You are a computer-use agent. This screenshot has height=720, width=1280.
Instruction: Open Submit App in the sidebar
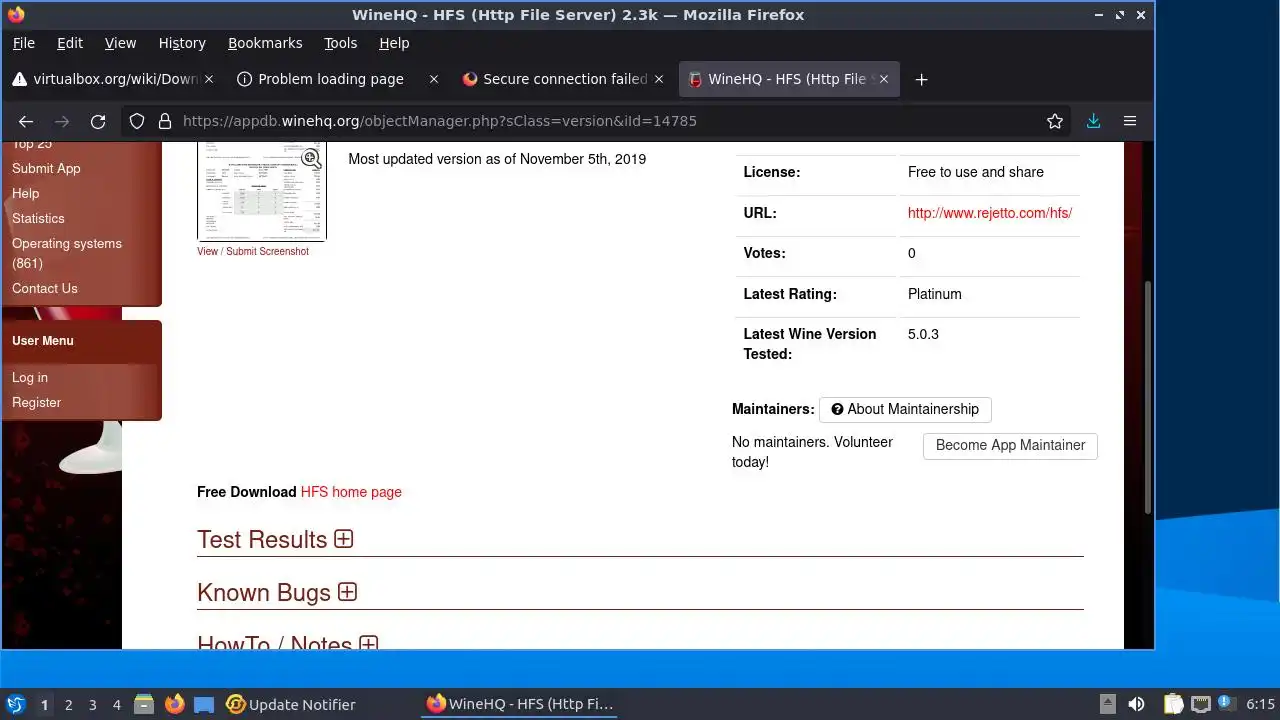tap(46, 168)
